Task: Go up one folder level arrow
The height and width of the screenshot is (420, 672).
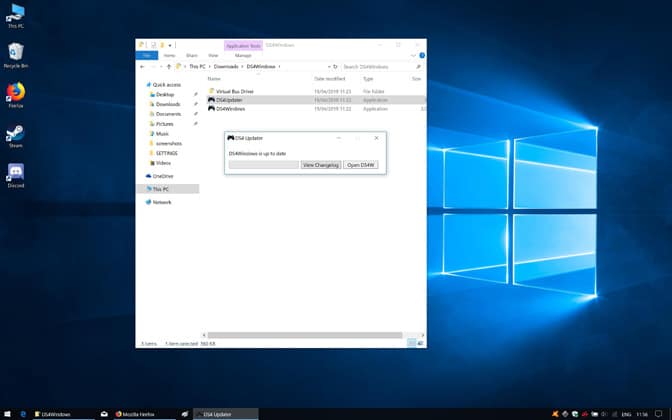Action: (x=169, y=67)
